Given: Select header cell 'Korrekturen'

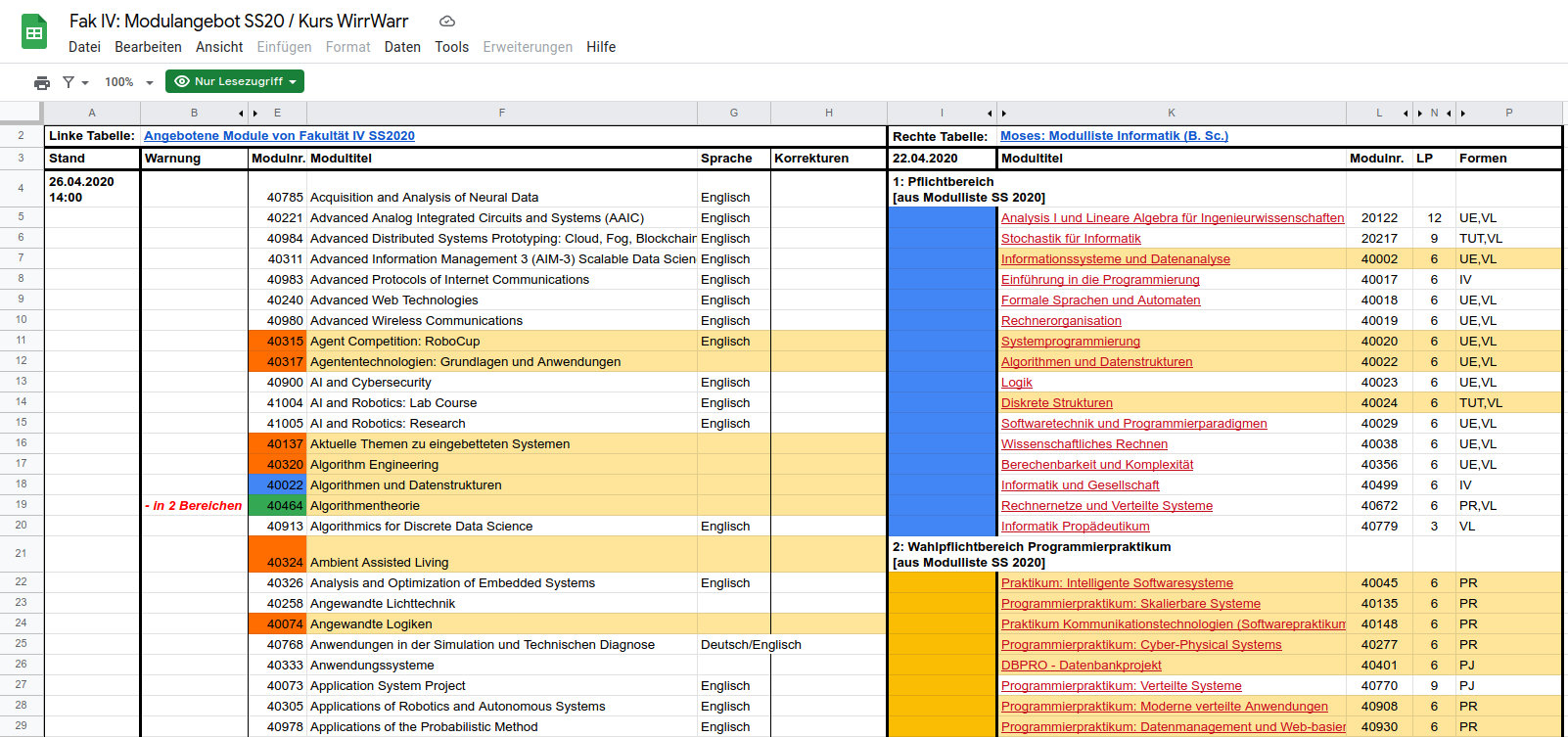Looking at the screenshot, I should (x=828, y=159).
